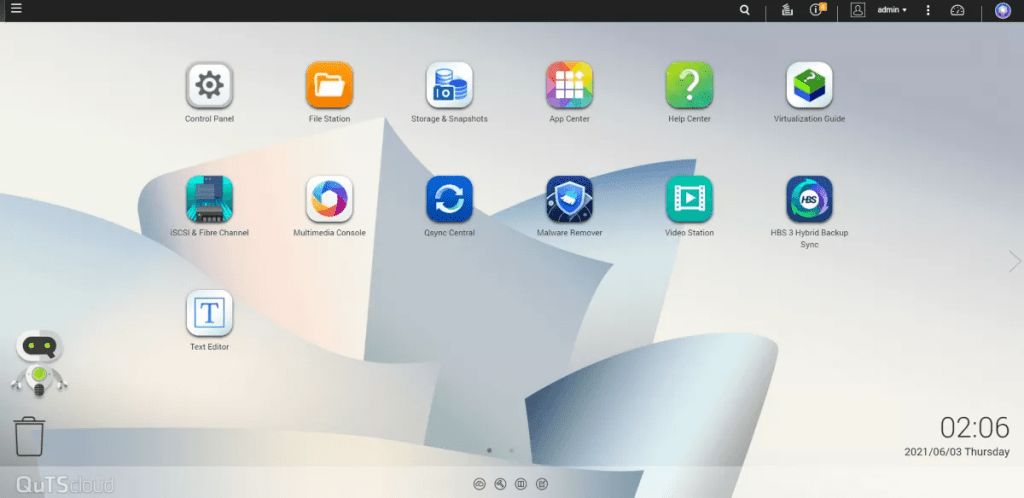Open HBS 3 Hybrid Backup Sync
1024x498 pixels.
click(809, 199)
